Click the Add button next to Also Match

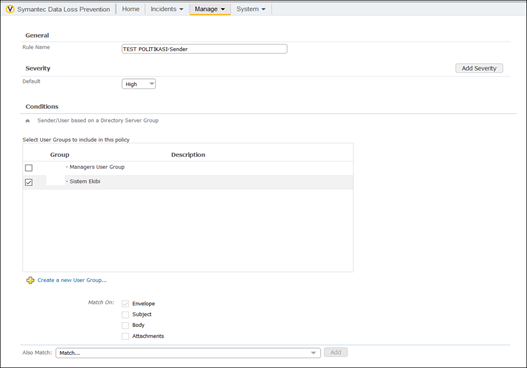coord(336,352)
